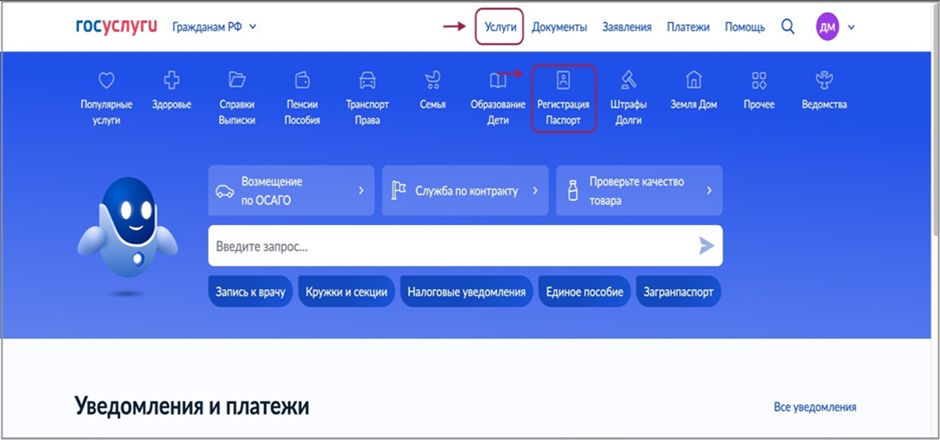940x440 pixels.
Task: Open chevron on Проверьте качество товара card
Action: [x=709, y=191]
